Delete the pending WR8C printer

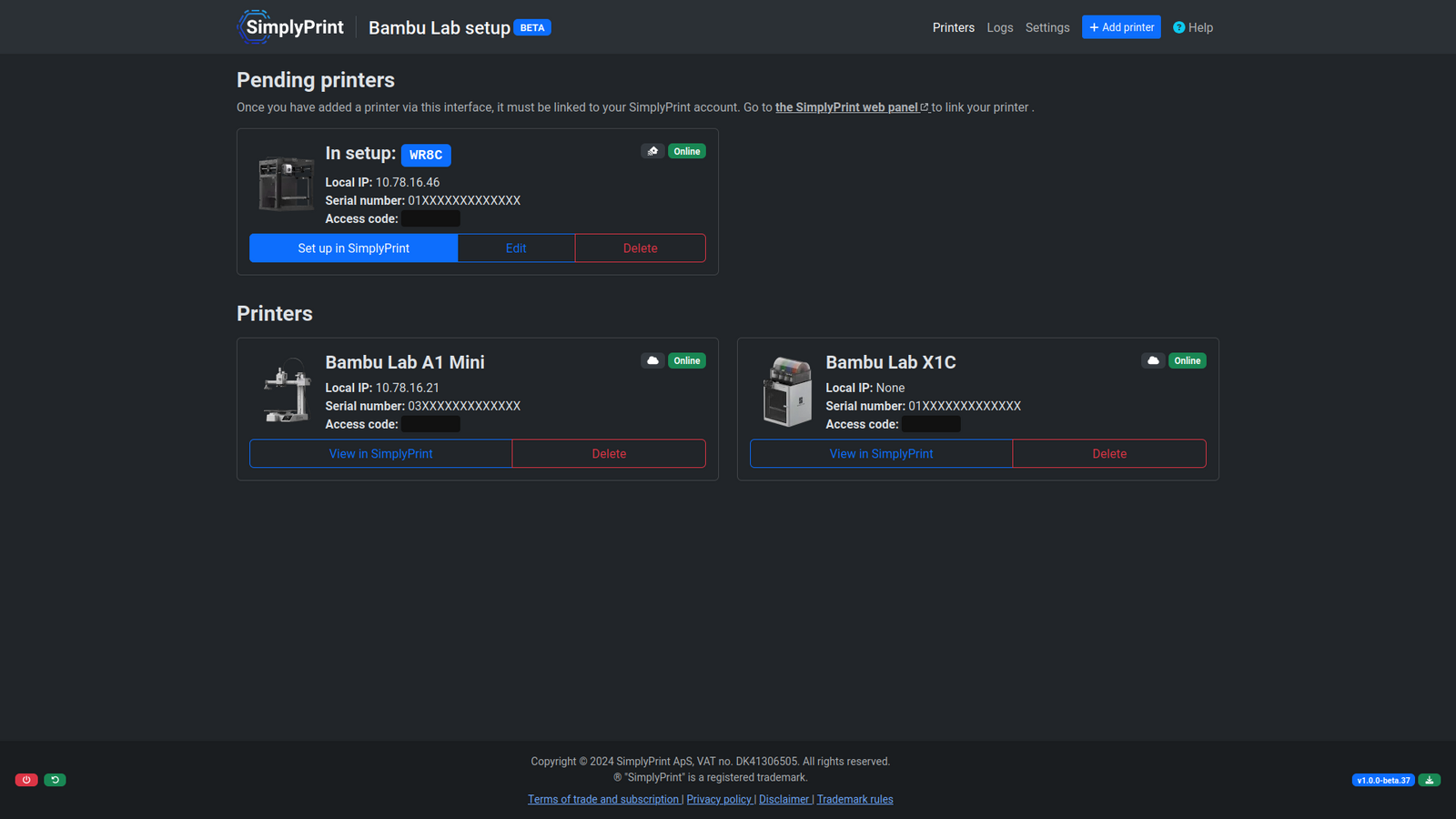pyautogui.click(x=640, y=248)
